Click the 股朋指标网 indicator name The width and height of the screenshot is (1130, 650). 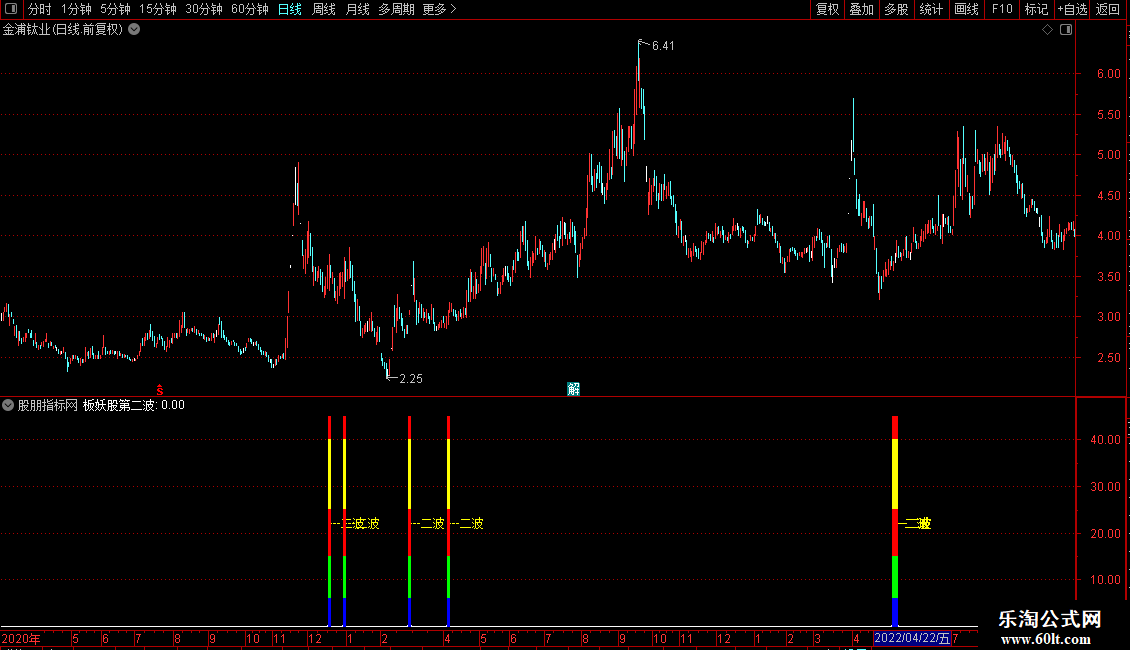[48, 405]
